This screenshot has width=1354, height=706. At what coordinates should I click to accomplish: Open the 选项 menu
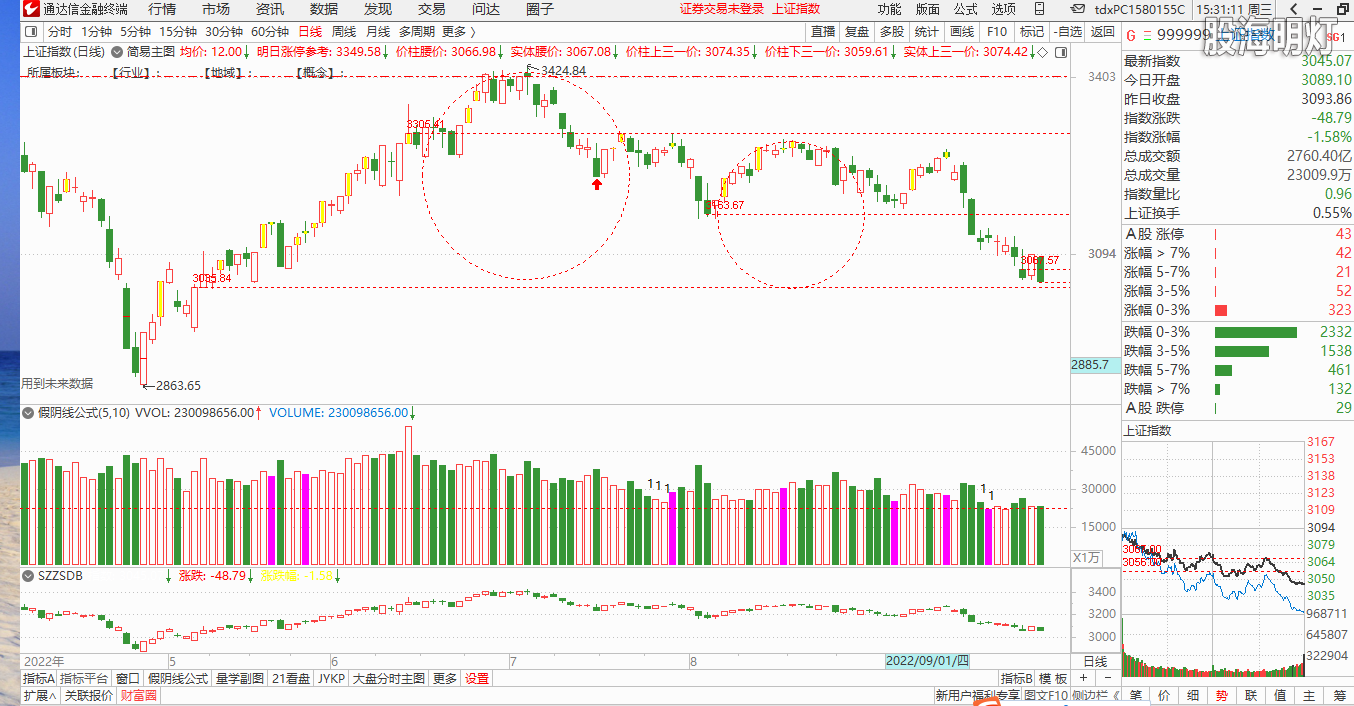(1004, 9)
